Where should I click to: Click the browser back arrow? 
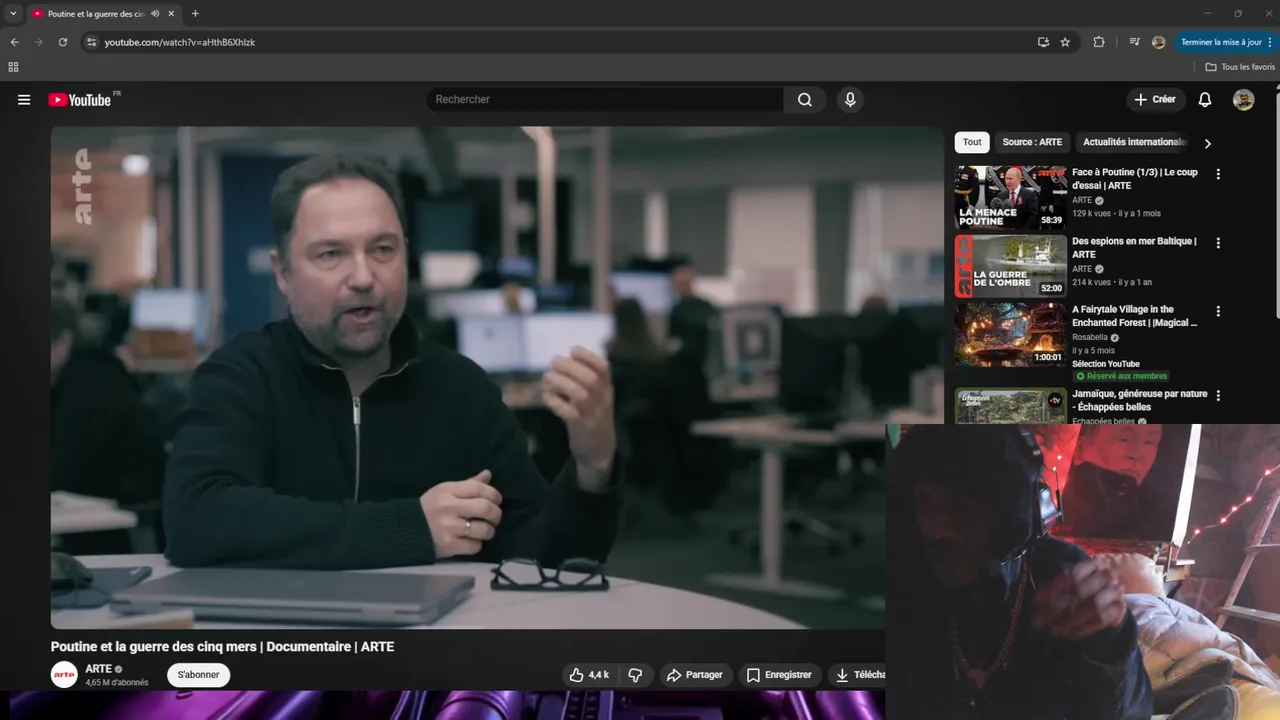pos(14,42)
